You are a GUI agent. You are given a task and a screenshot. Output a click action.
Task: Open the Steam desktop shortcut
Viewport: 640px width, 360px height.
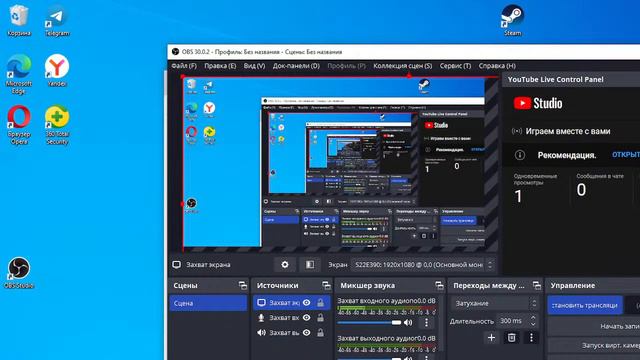512,20
